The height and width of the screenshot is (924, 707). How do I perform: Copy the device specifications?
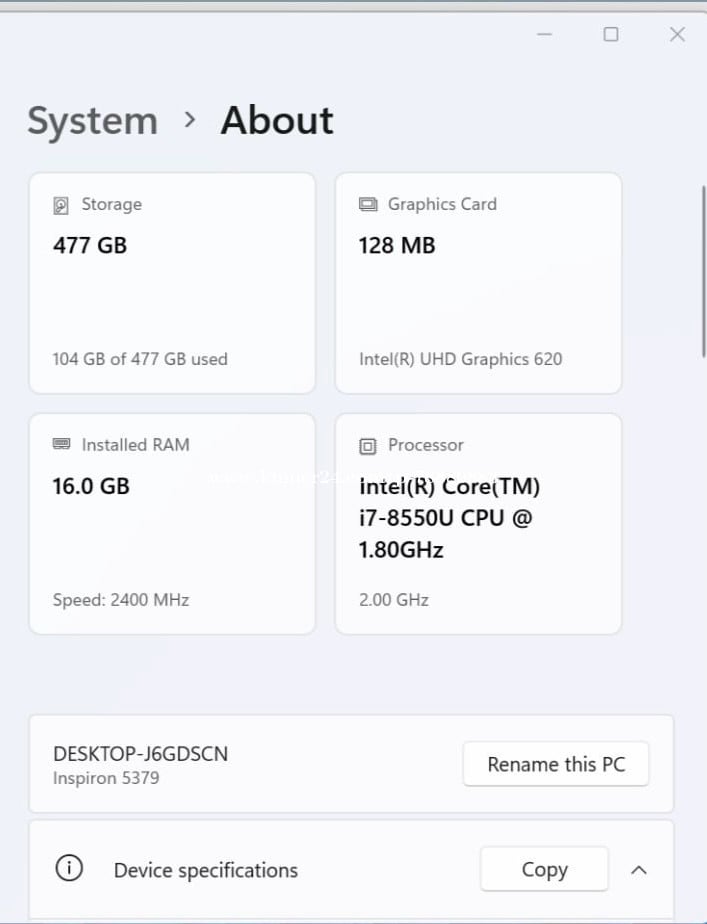pyautogui.click(x=544, y=869)
